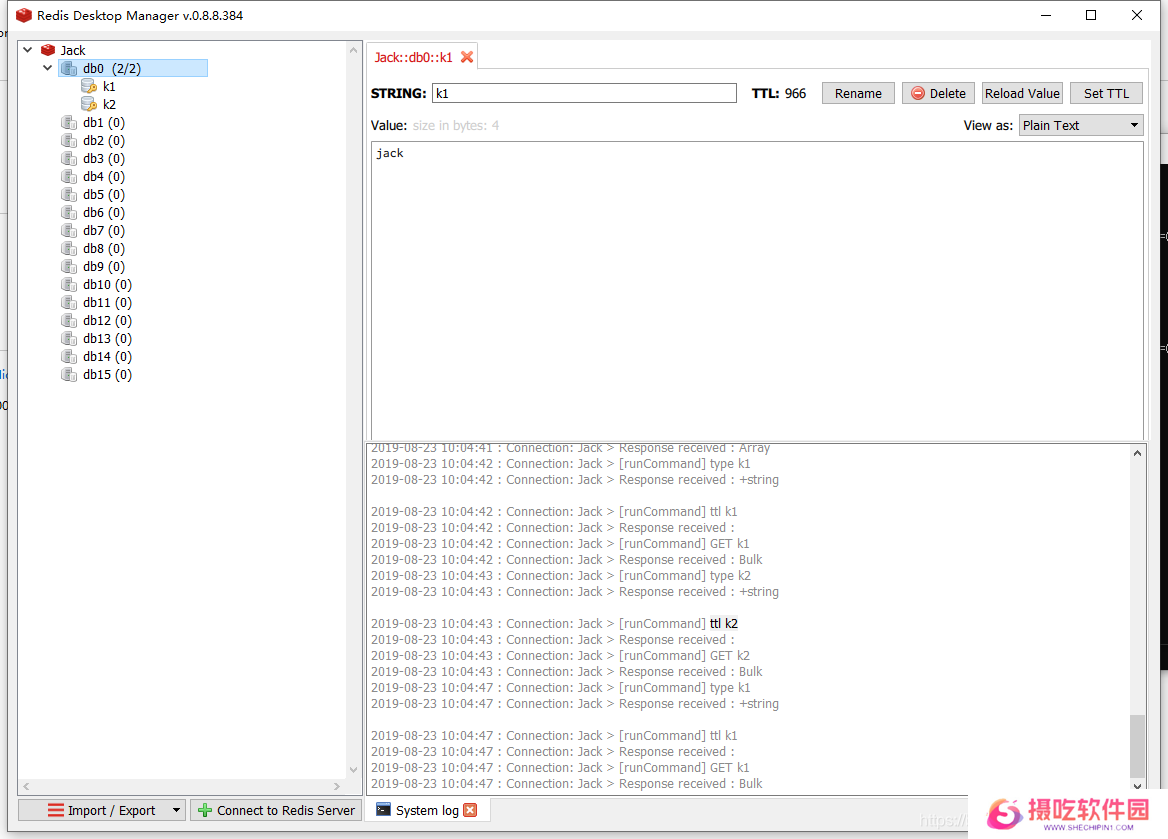Screen dimensions: 1168x839
Task: Click the db7 database icon
Action: click(x=69, y=230)
